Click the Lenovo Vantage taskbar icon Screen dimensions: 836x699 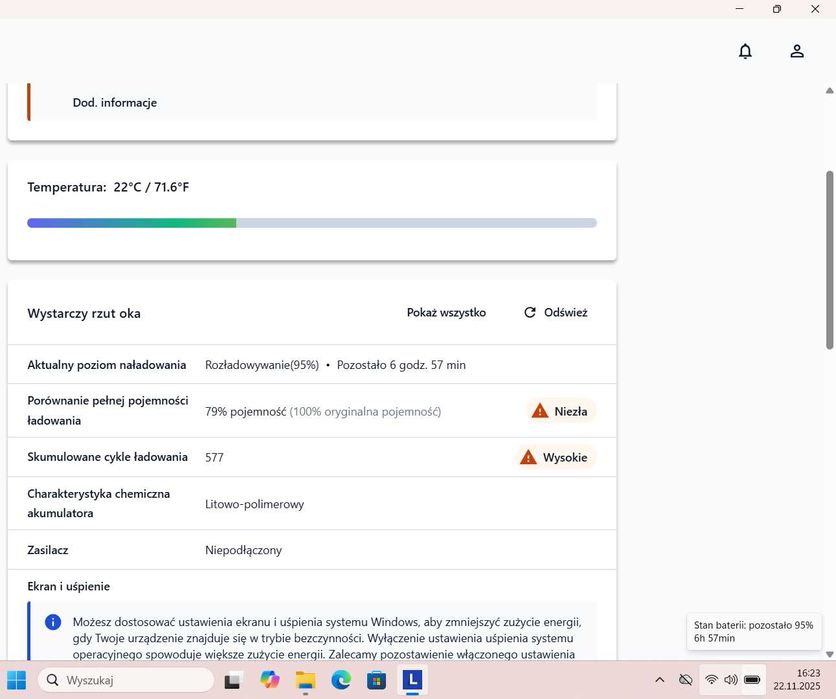point(412,680)
